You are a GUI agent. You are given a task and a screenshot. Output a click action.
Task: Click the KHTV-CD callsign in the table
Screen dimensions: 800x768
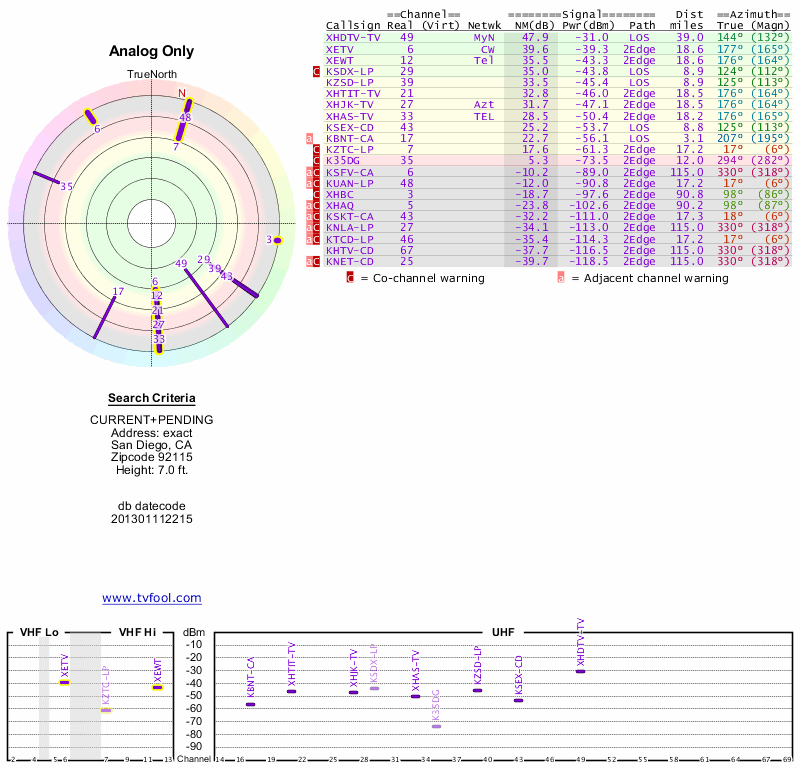click(x=349, y=250)
